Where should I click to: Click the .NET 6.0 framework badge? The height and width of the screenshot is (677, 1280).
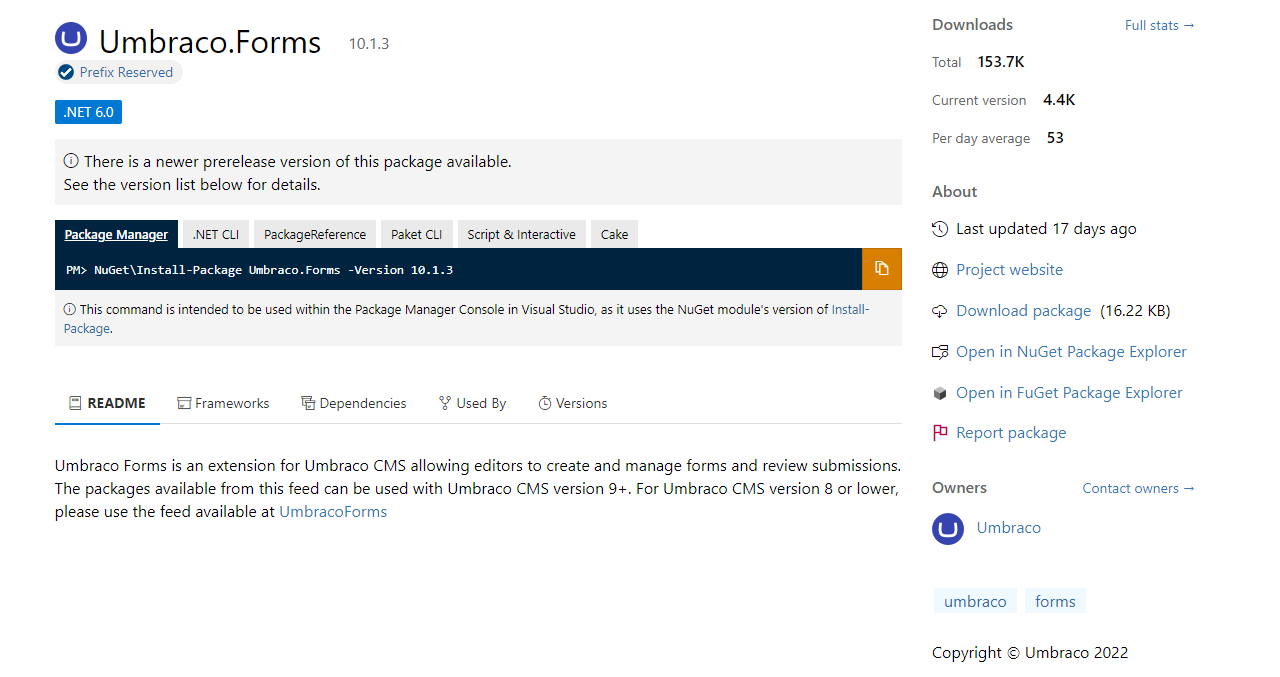(x=89, y=112)
